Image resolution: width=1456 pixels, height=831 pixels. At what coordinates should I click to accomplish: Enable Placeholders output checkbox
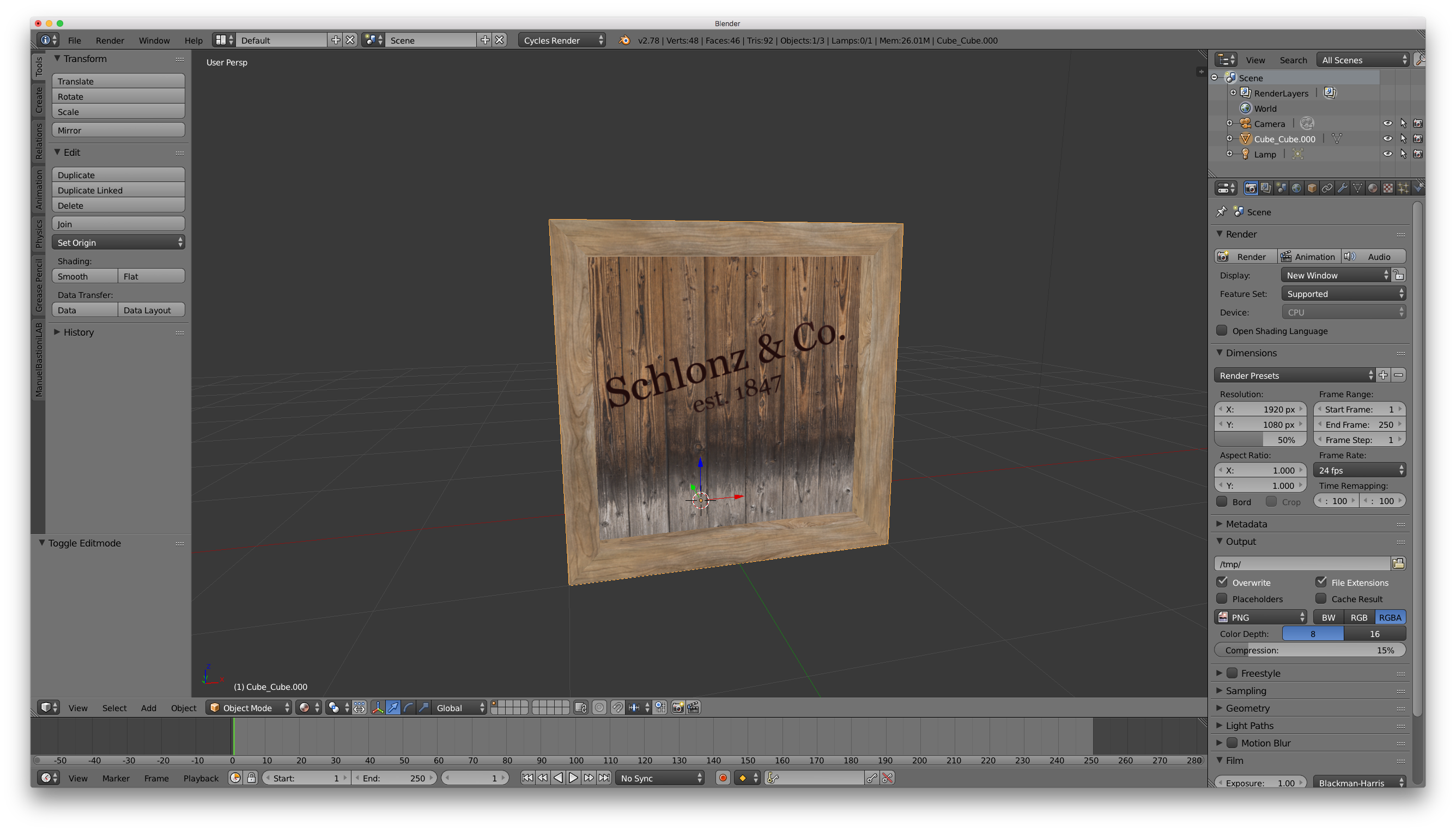coord(1222,598)
